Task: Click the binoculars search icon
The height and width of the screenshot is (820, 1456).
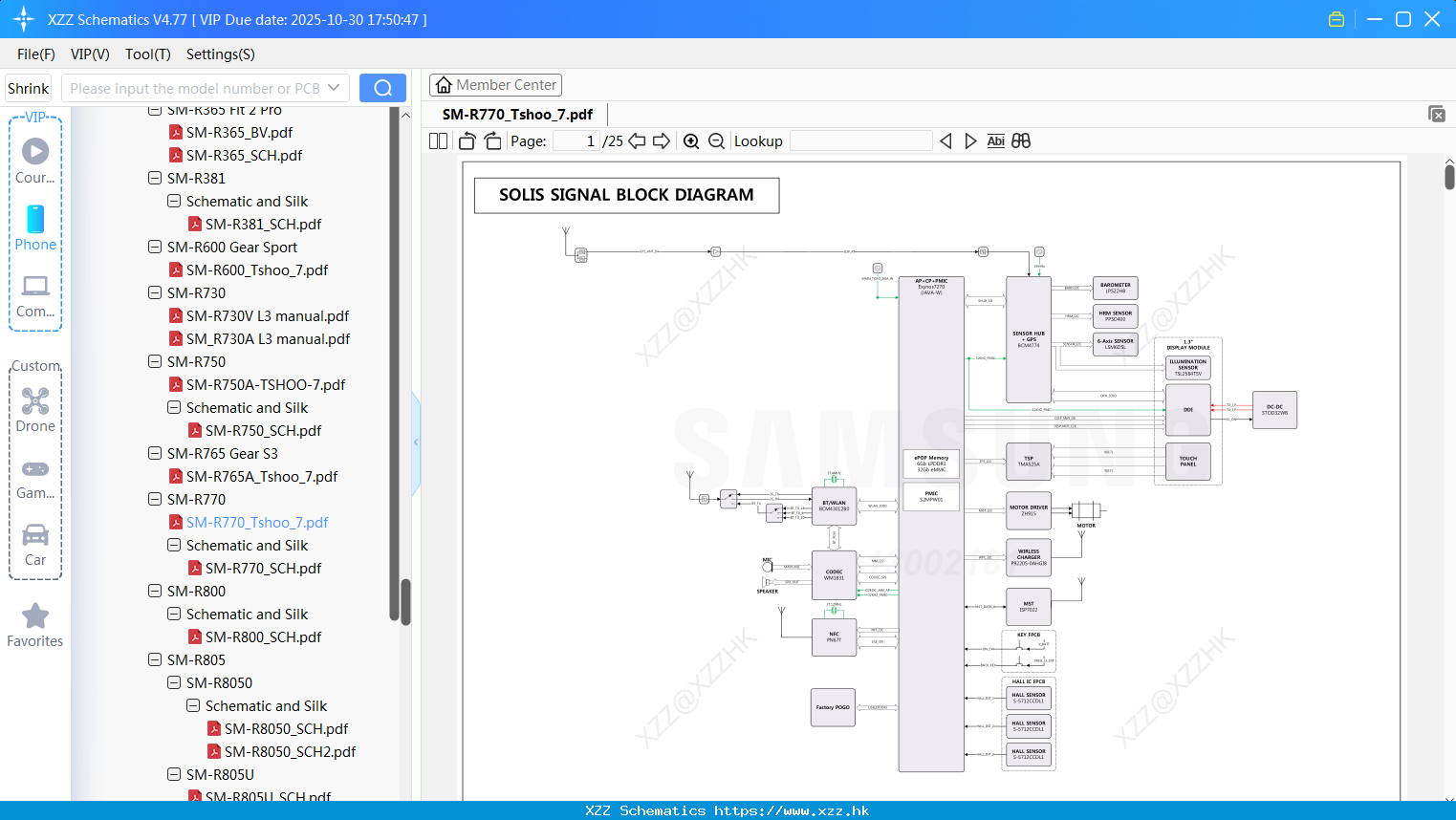Action: (1021, 141)
